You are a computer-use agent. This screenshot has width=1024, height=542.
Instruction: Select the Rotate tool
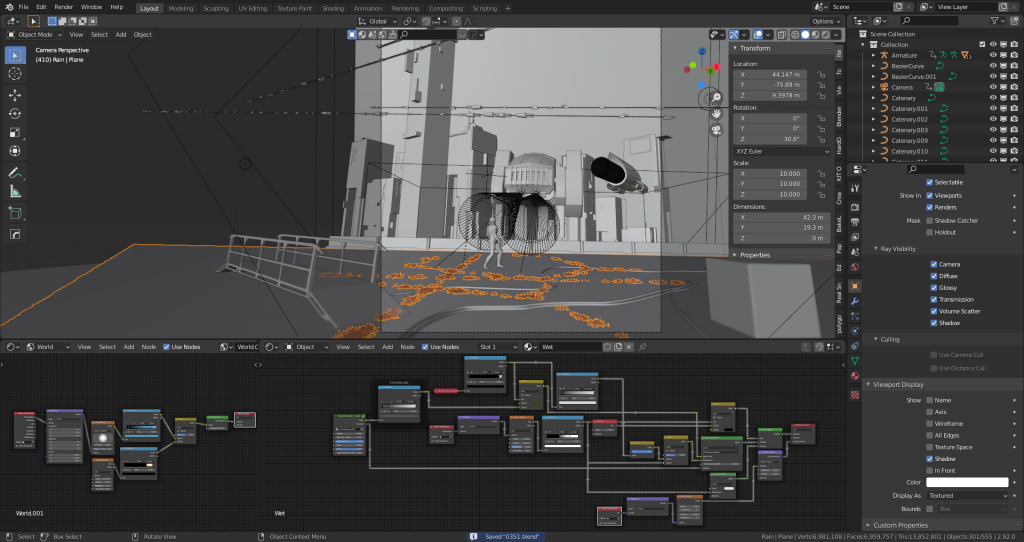tap(15, 114)
